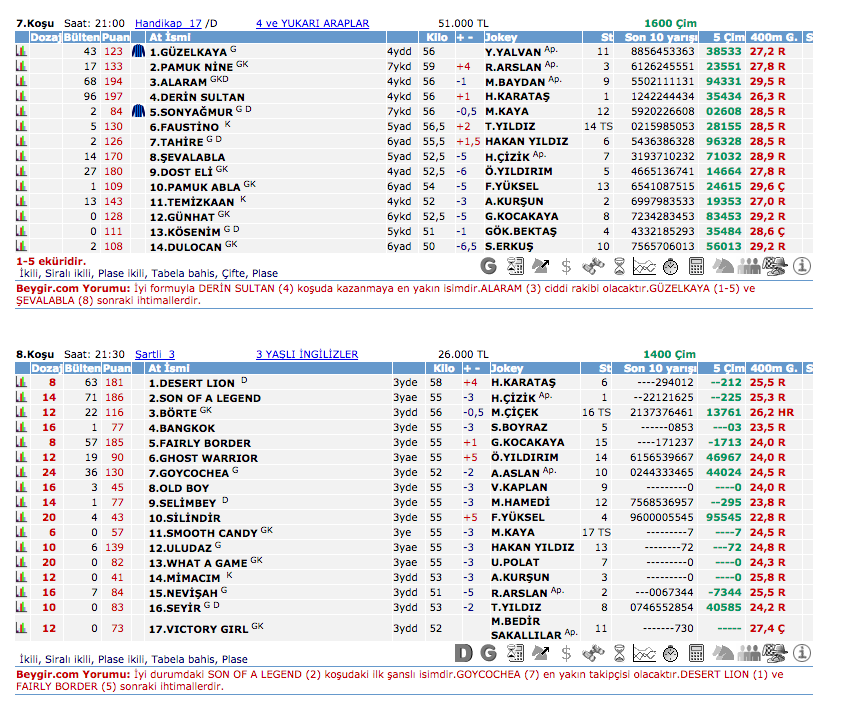This screenshot has height=712, width=843.
Task: Click the binoculars icon in race 7 toolbar
Action: (593, 266)
